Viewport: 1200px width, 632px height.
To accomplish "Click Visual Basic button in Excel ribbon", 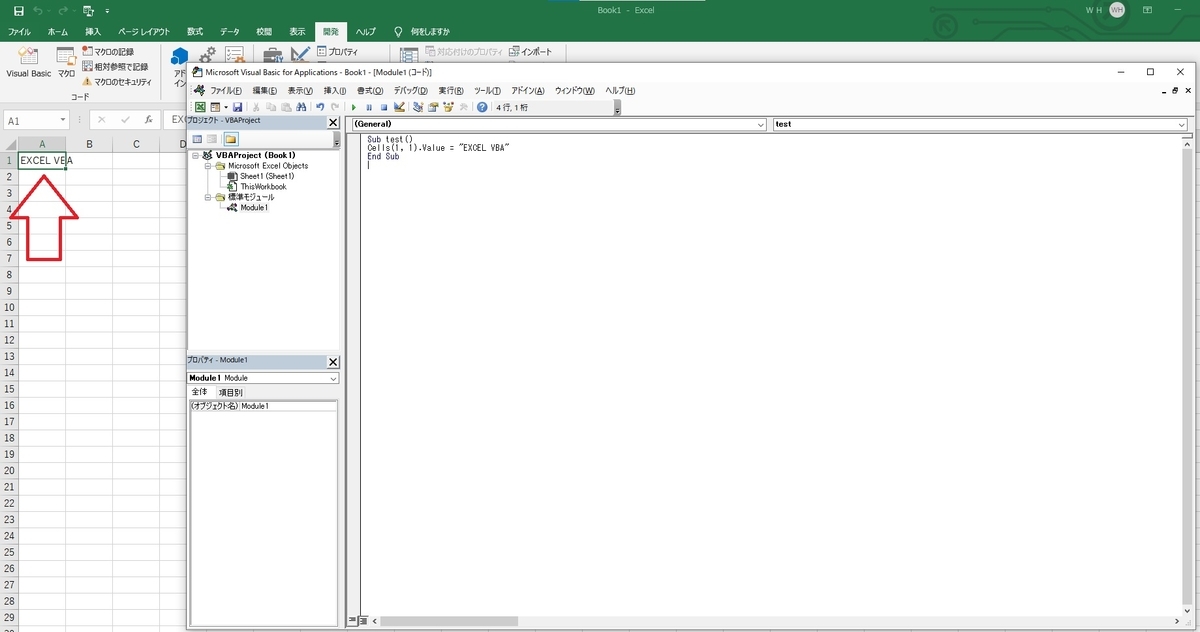I will (28, 62).
